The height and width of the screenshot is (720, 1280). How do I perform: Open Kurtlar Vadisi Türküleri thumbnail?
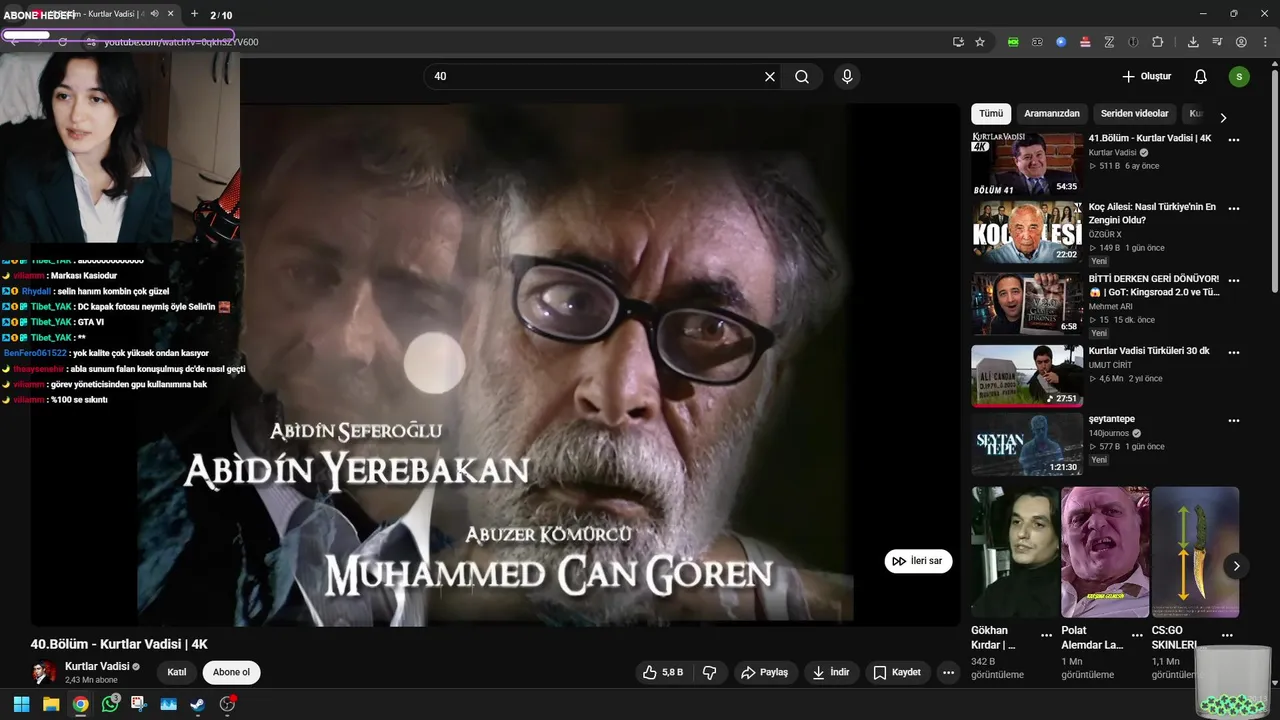1027,376
